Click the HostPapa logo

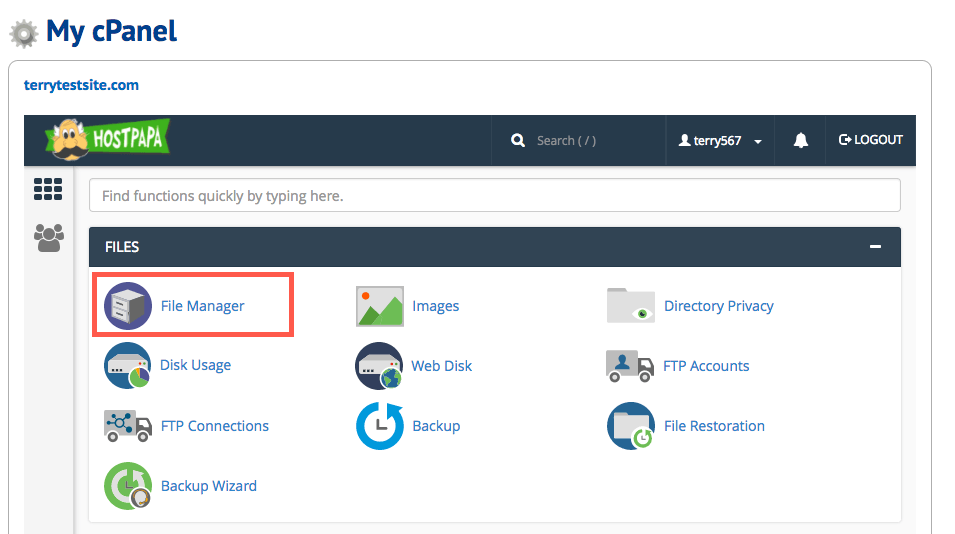coord(108,139)
